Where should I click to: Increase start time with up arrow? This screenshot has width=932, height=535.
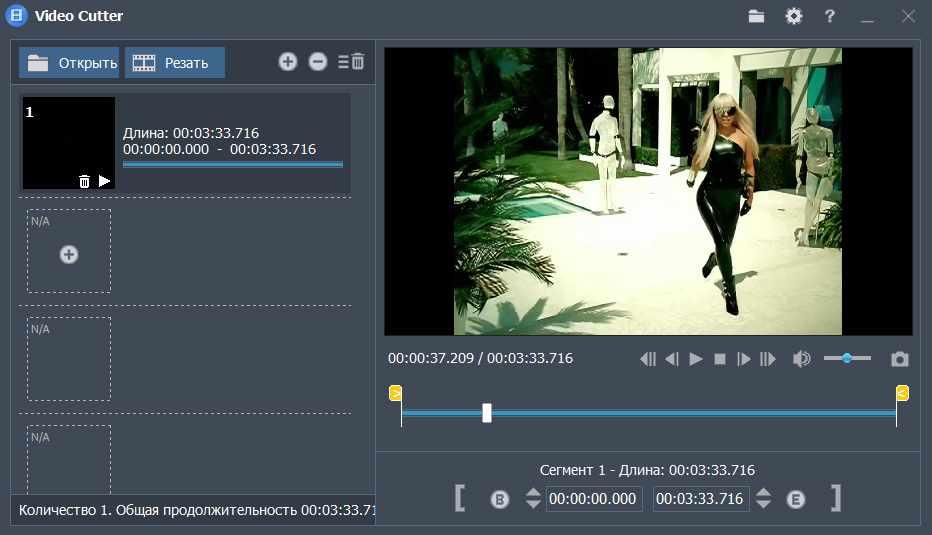click(x=533, y=492)
